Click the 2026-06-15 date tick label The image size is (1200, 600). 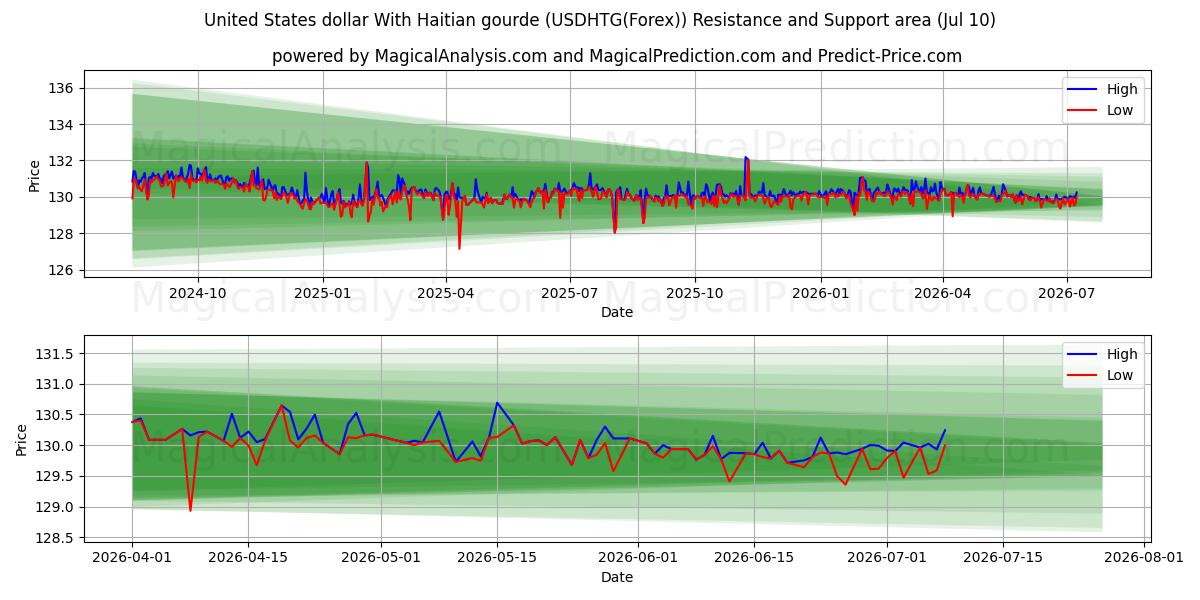[x=755, y=558]
